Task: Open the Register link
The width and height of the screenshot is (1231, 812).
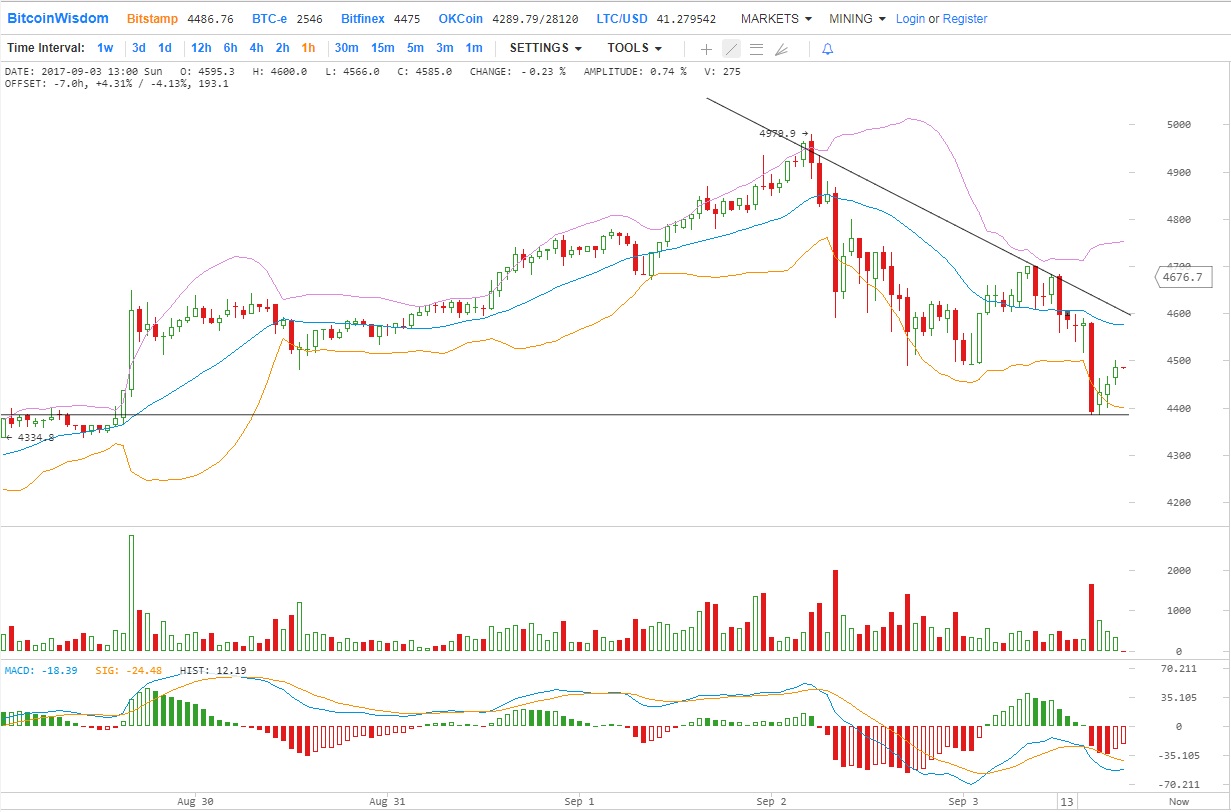Action: [965, 19]
